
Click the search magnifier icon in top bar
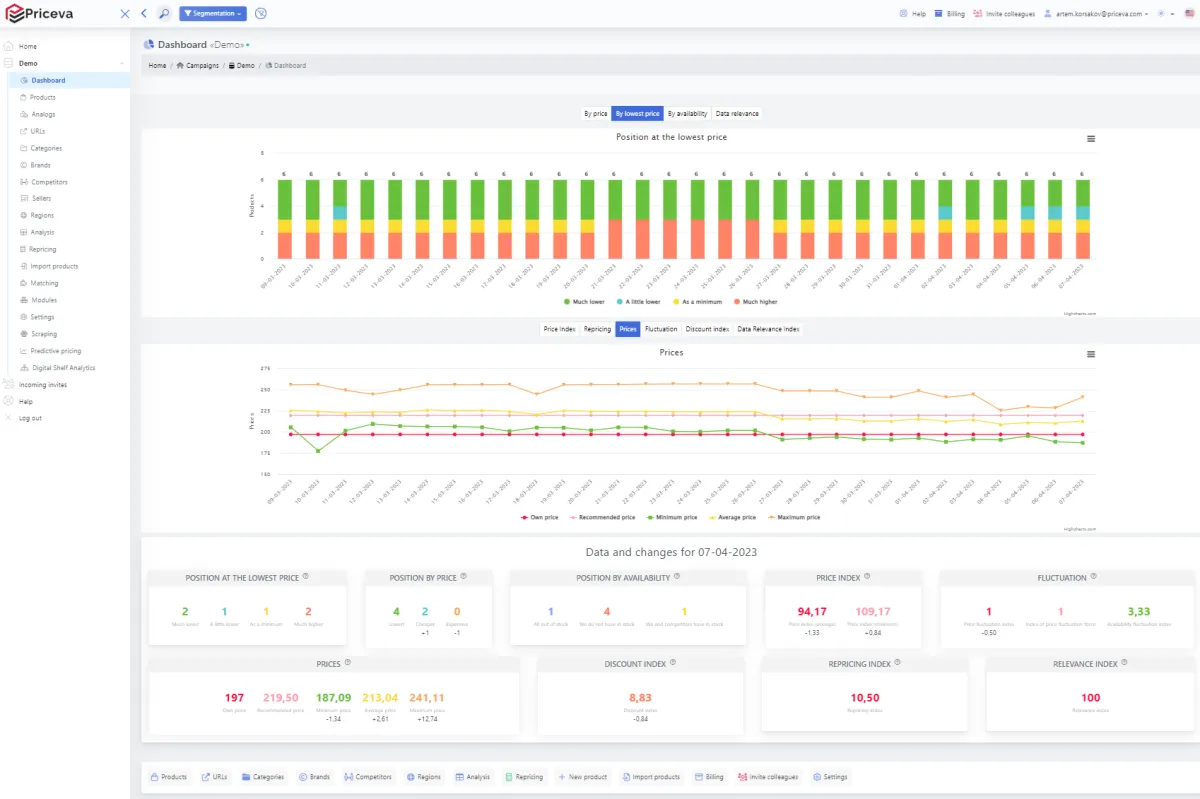click(x=164, y=14)
